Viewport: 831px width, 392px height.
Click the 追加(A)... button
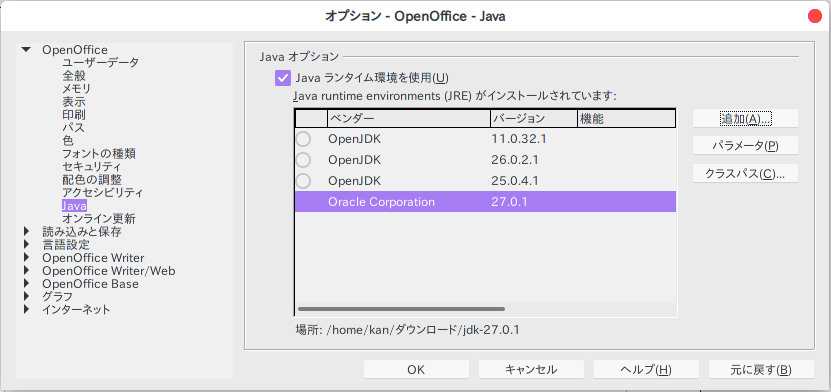745,119
